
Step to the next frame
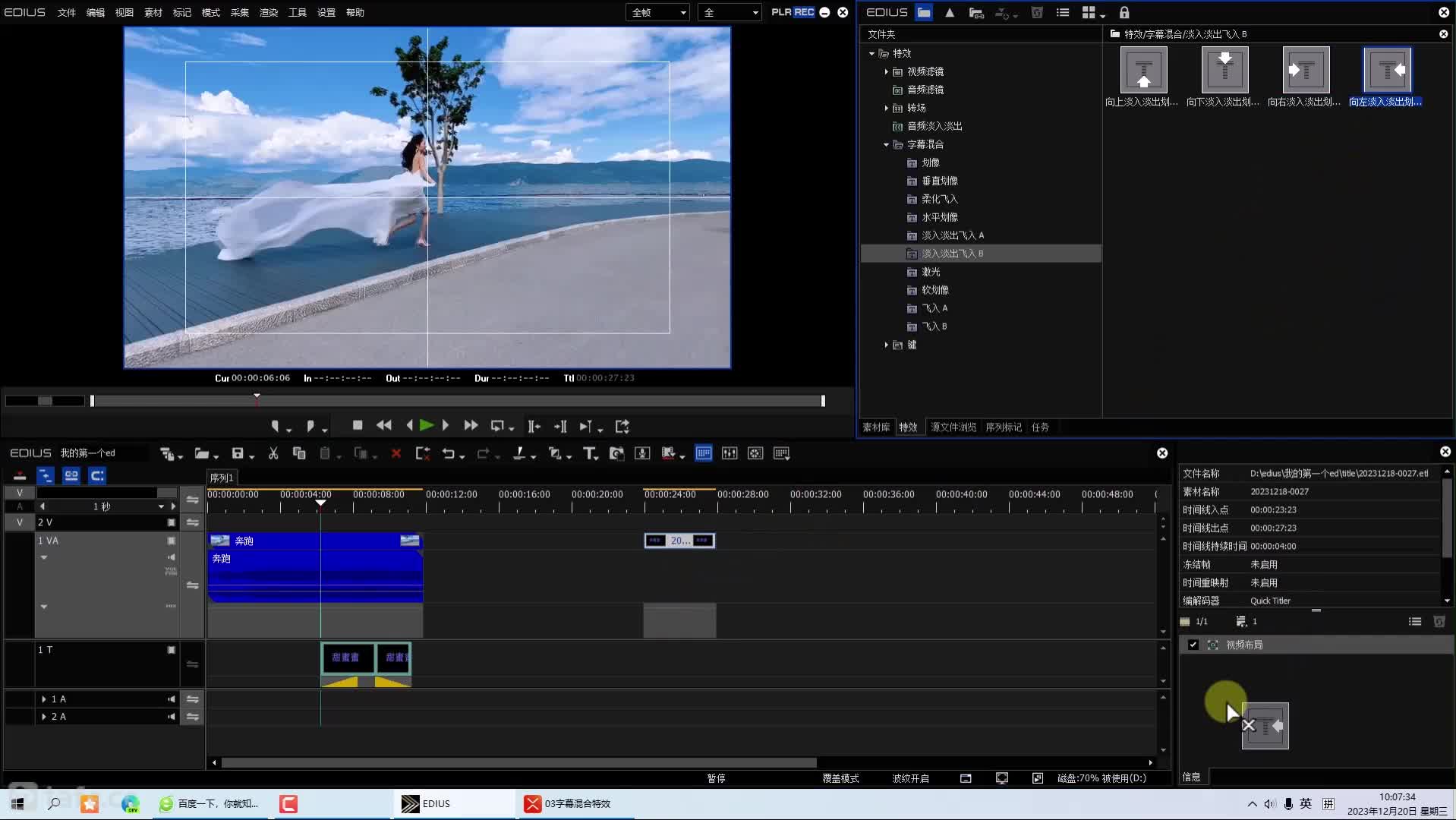[446, 426]
